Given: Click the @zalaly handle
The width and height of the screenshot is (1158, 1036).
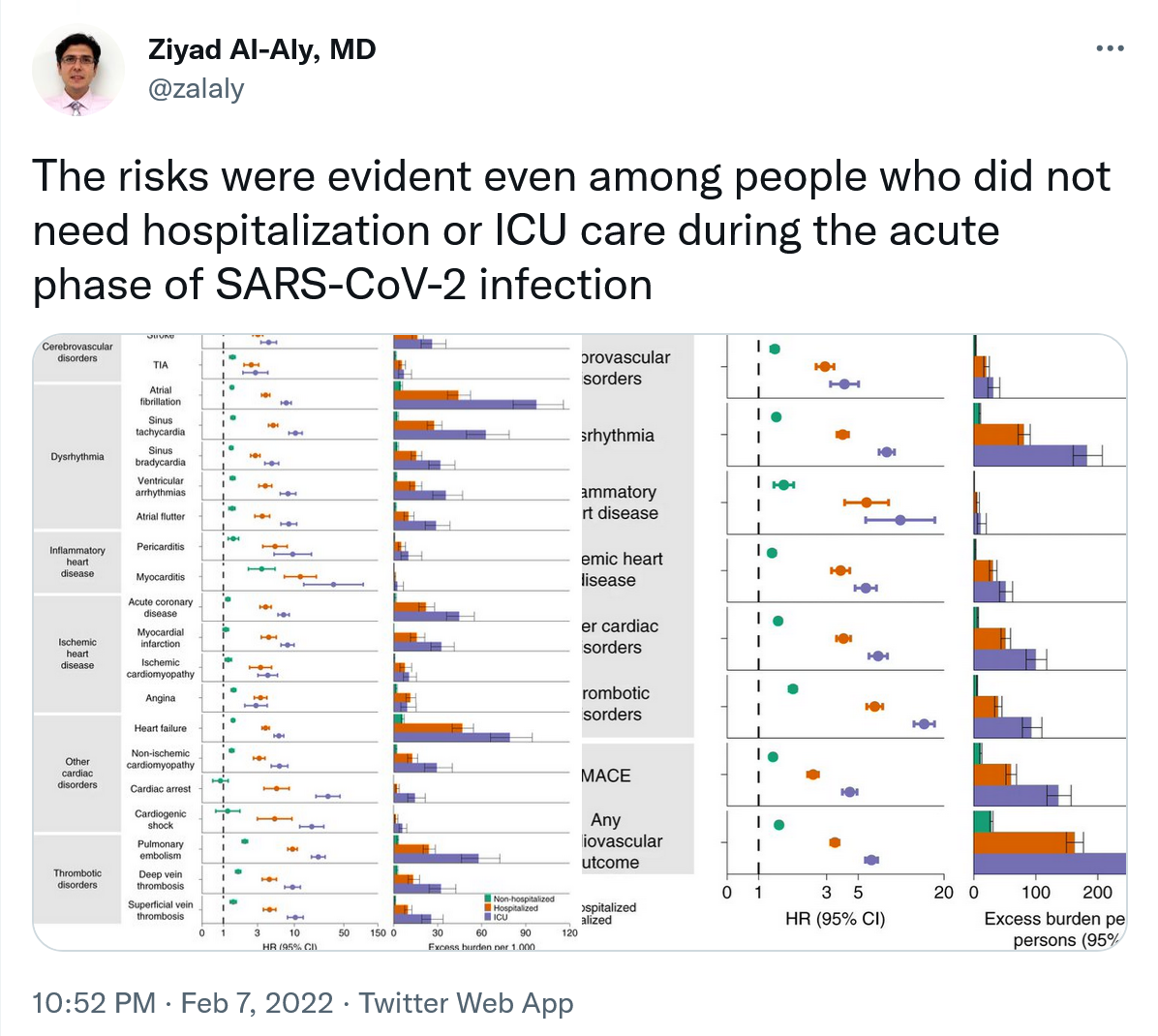Looking at the screenshot, I should (196, 89).
